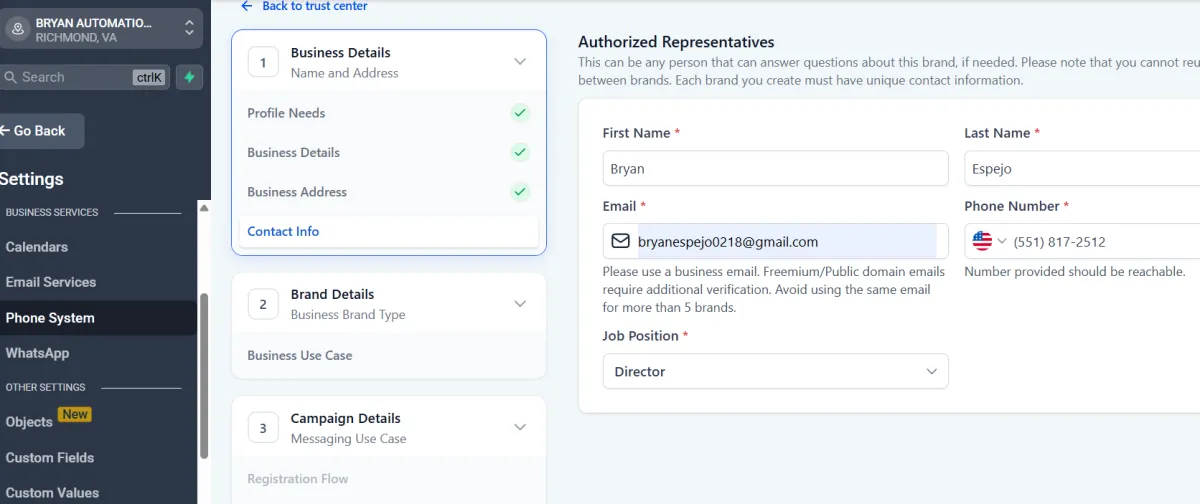
Task: Open the Job Position dropdown
Action: click(x=775, y=371)
